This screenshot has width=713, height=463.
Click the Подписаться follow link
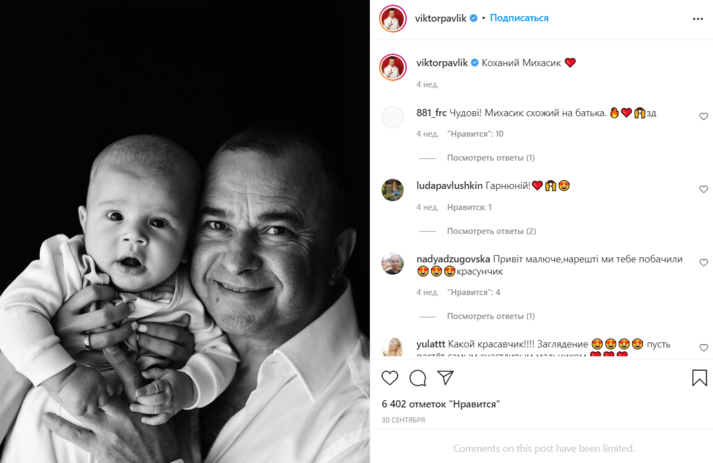coord(519,18)
